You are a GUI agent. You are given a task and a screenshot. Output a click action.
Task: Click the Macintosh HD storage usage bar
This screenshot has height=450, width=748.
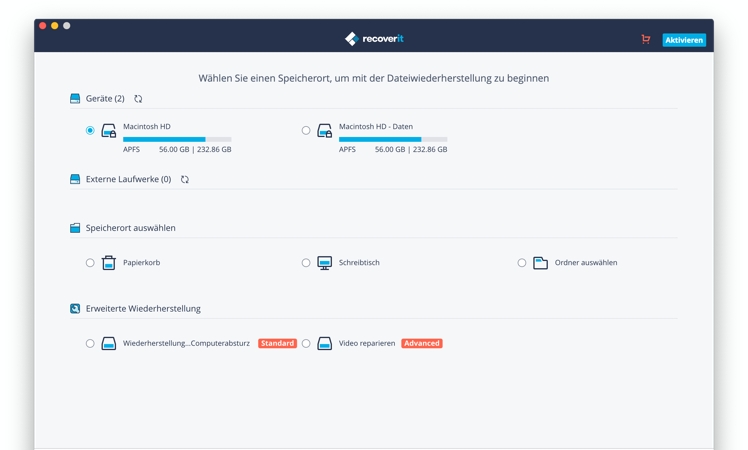[177, 140]
